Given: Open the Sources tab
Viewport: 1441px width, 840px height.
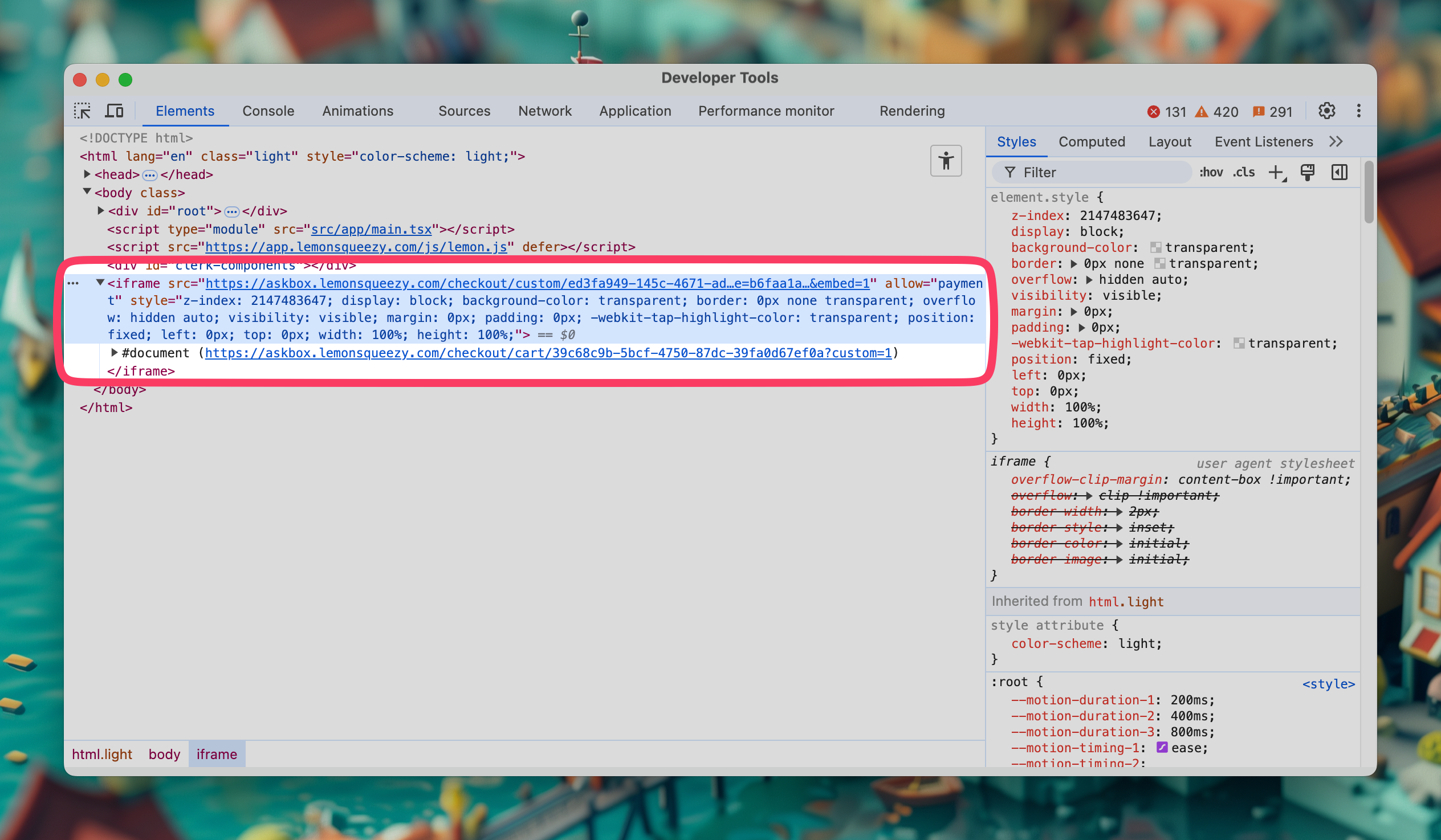Looking at the screenshot, I should [465, 111].
